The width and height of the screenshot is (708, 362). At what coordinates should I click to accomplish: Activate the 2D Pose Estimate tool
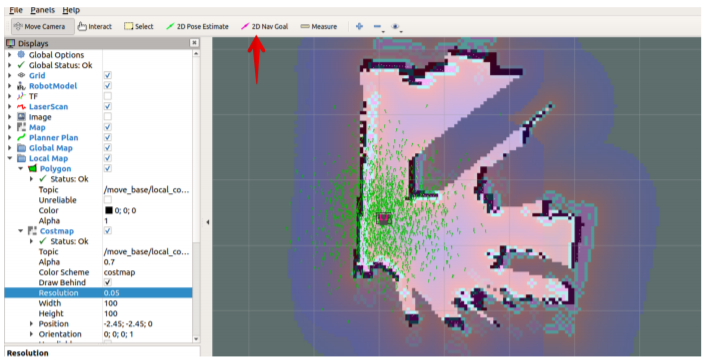197,27
